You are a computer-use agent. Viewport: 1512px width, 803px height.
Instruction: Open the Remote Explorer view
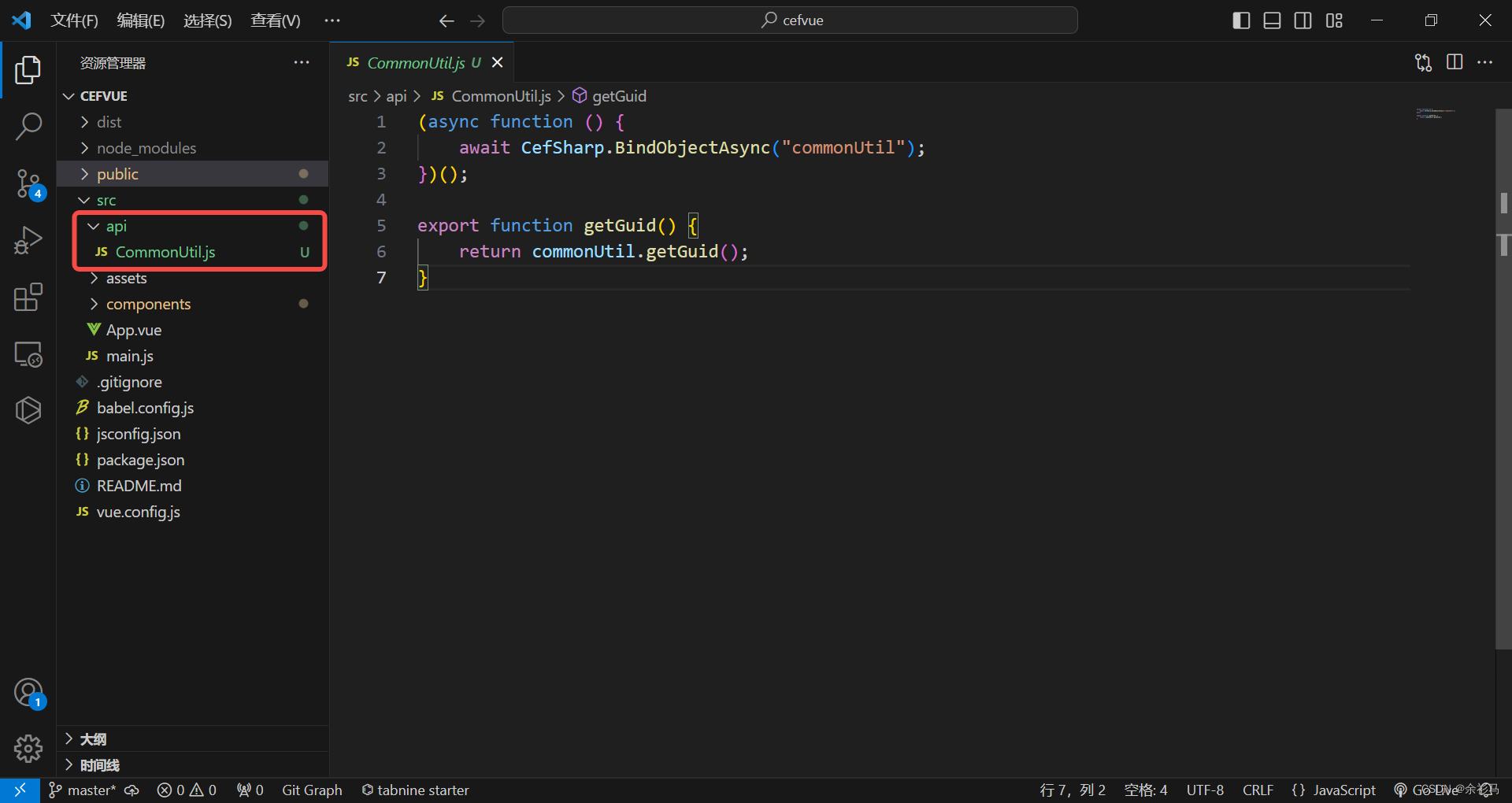(x=28, y=353)
